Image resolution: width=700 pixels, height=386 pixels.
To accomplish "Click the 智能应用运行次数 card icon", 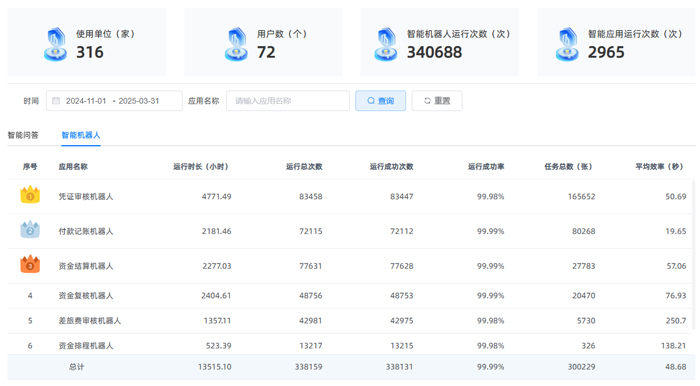I will click(567, 44).
